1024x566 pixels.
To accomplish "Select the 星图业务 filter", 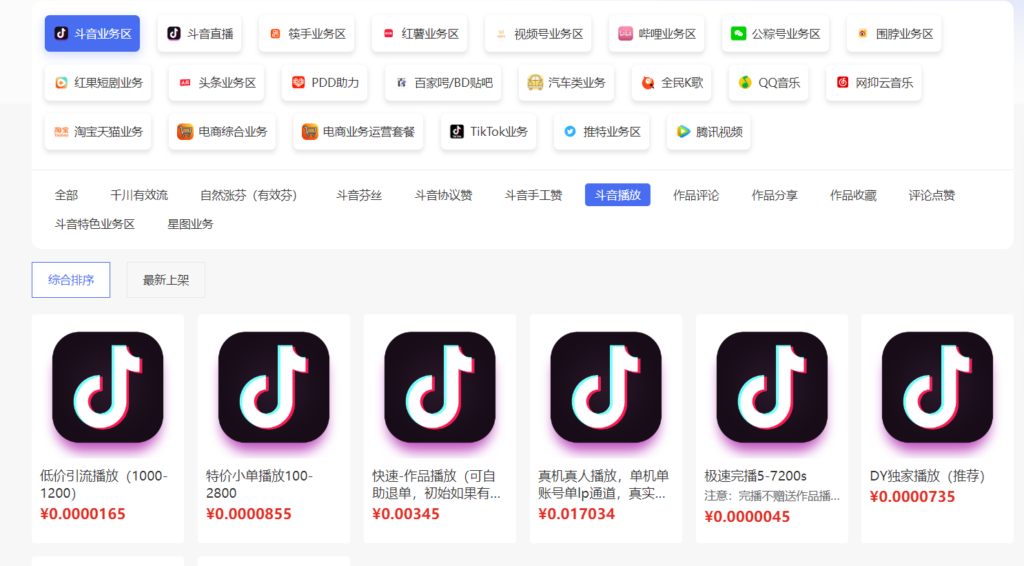I will 190,224.
